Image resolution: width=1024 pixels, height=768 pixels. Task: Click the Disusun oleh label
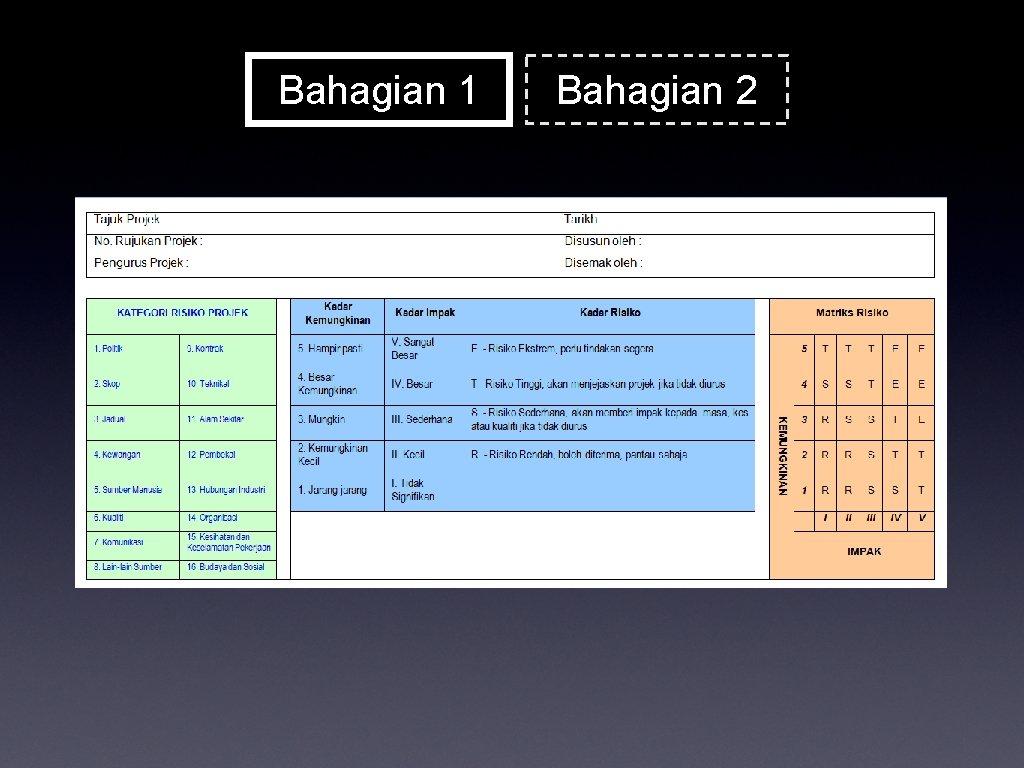603,241
